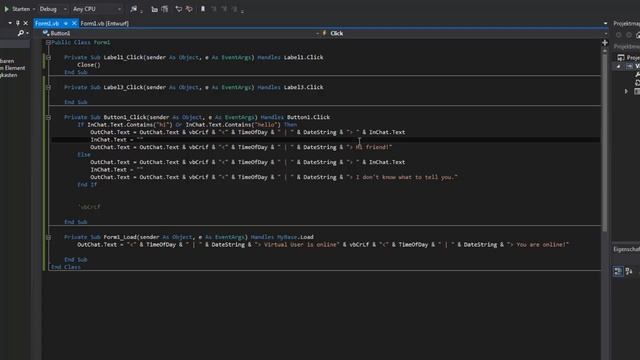Close the left toolbox panel
The height and width of the screenshot is (360, 640).
click(x=25, y=23)
